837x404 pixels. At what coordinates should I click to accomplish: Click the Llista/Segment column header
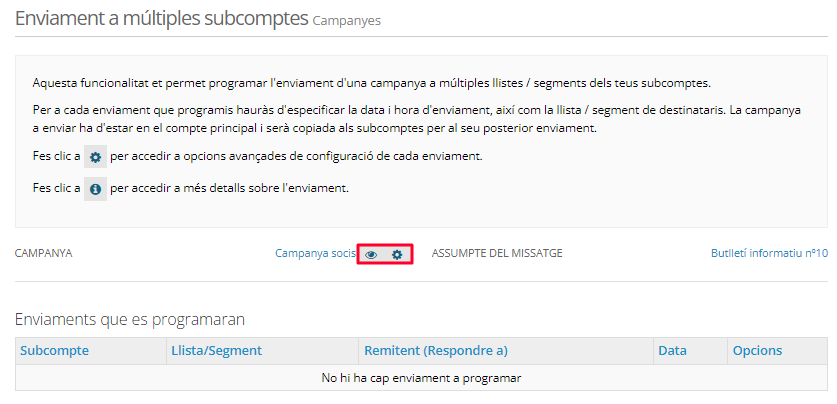pos(216,350)
